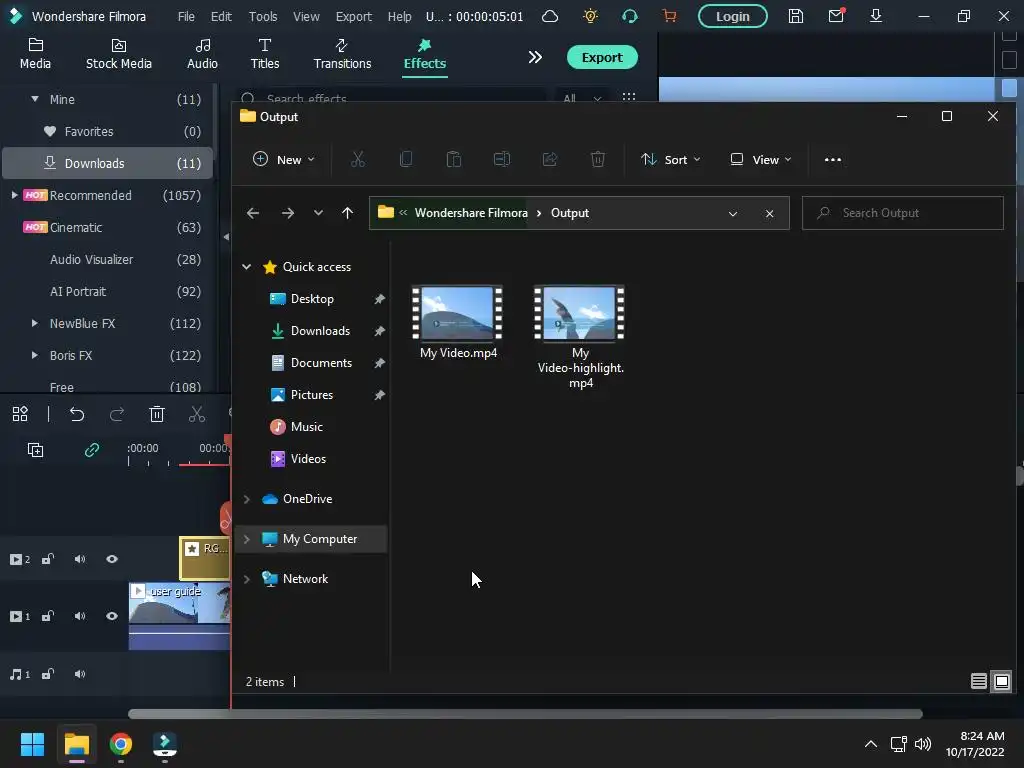
Task: Open the File menu in Filmora
Action: click(186, 16)
